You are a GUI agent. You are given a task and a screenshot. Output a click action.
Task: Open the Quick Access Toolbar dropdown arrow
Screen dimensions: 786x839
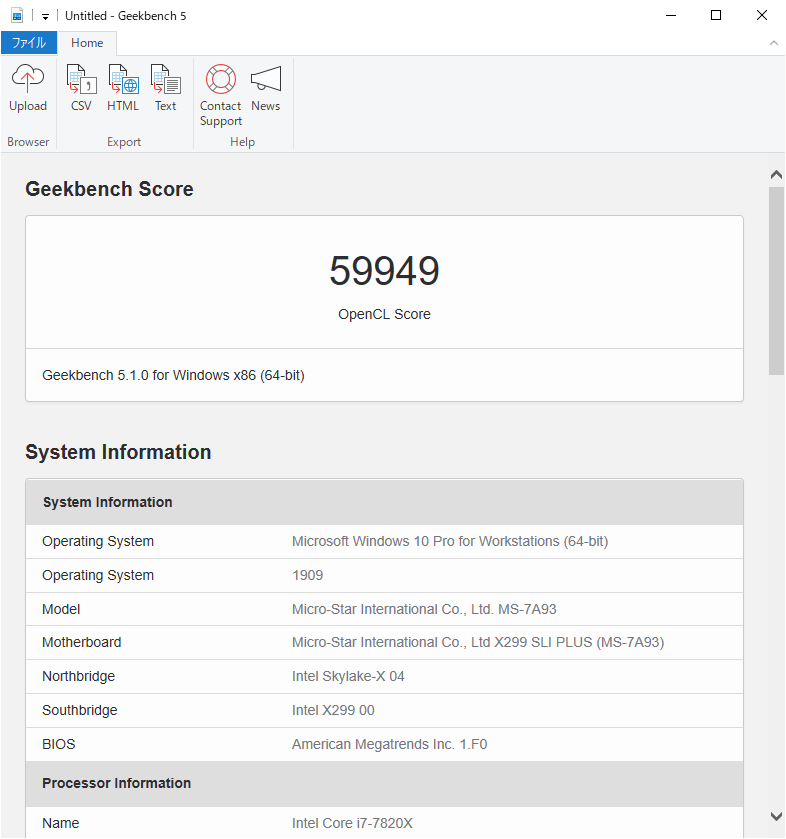point(45,17)
